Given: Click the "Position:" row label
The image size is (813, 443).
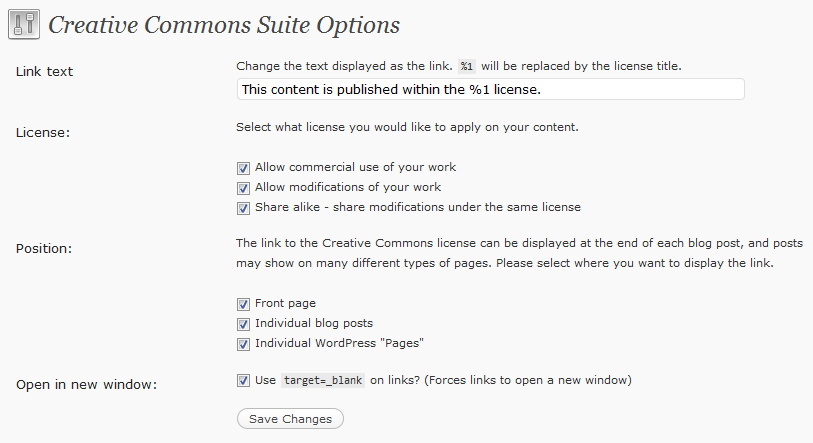Looking at the screenshot, I should tap(46, 247).
